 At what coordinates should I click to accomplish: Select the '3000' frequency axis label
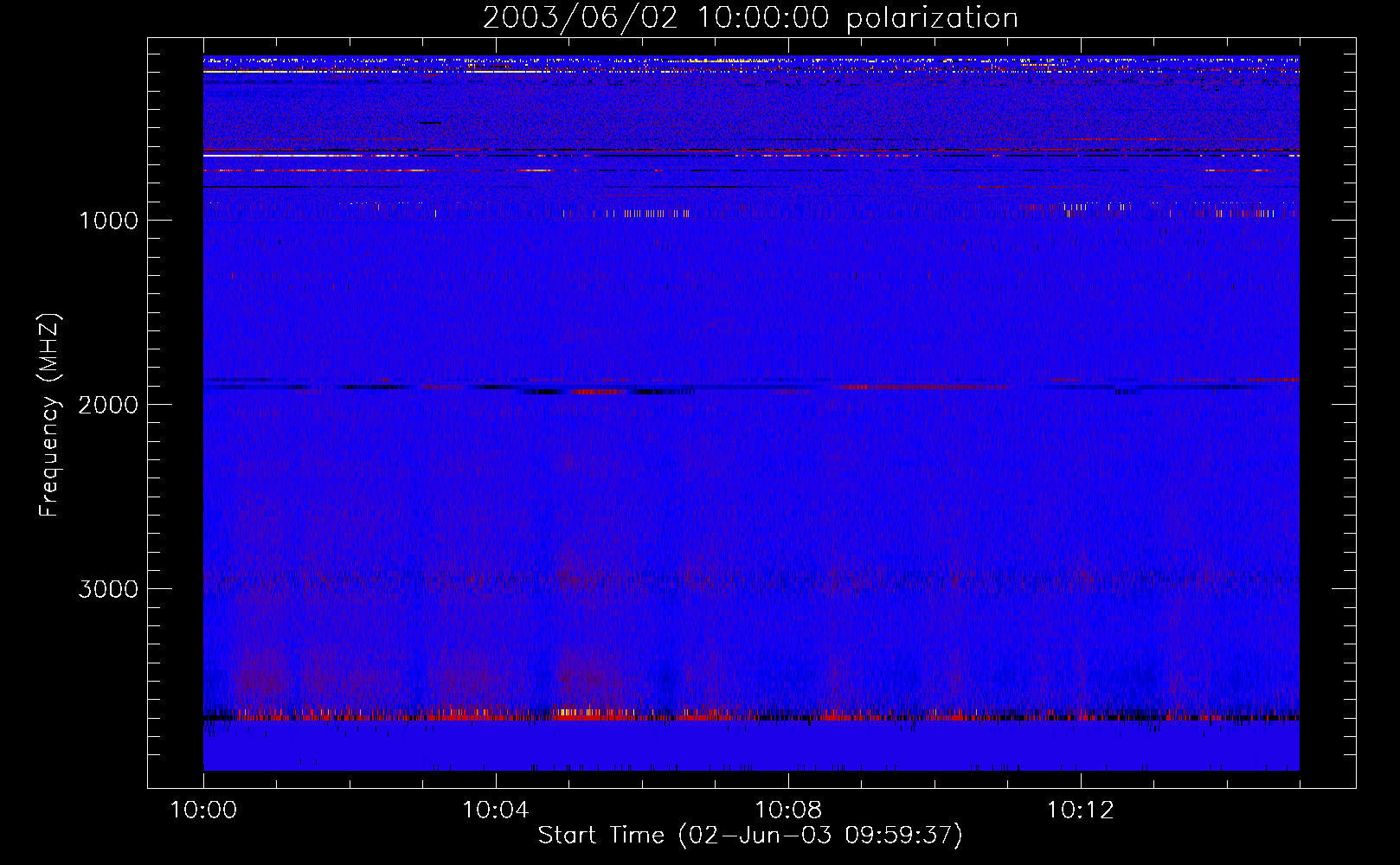(108, 589)
